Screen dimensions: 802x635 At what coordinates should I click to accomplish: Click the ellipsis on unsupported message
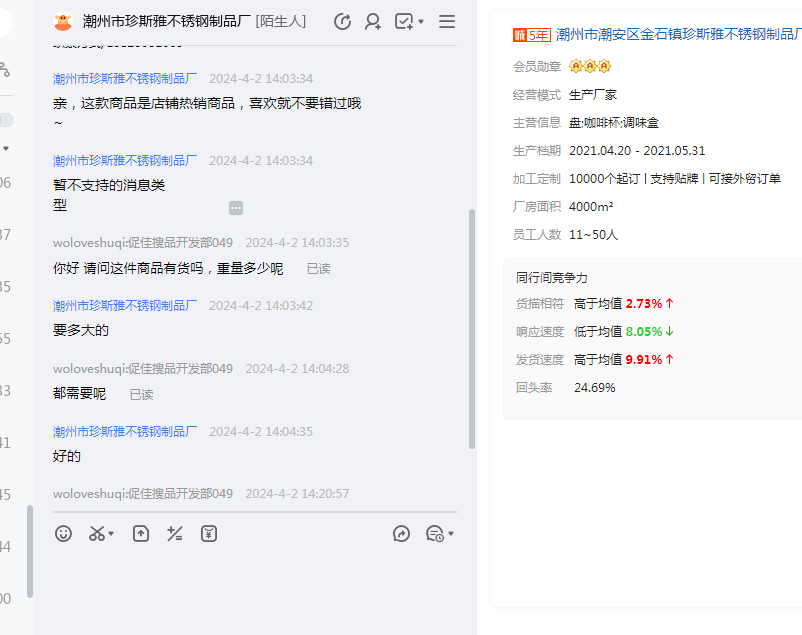point(236,208)
